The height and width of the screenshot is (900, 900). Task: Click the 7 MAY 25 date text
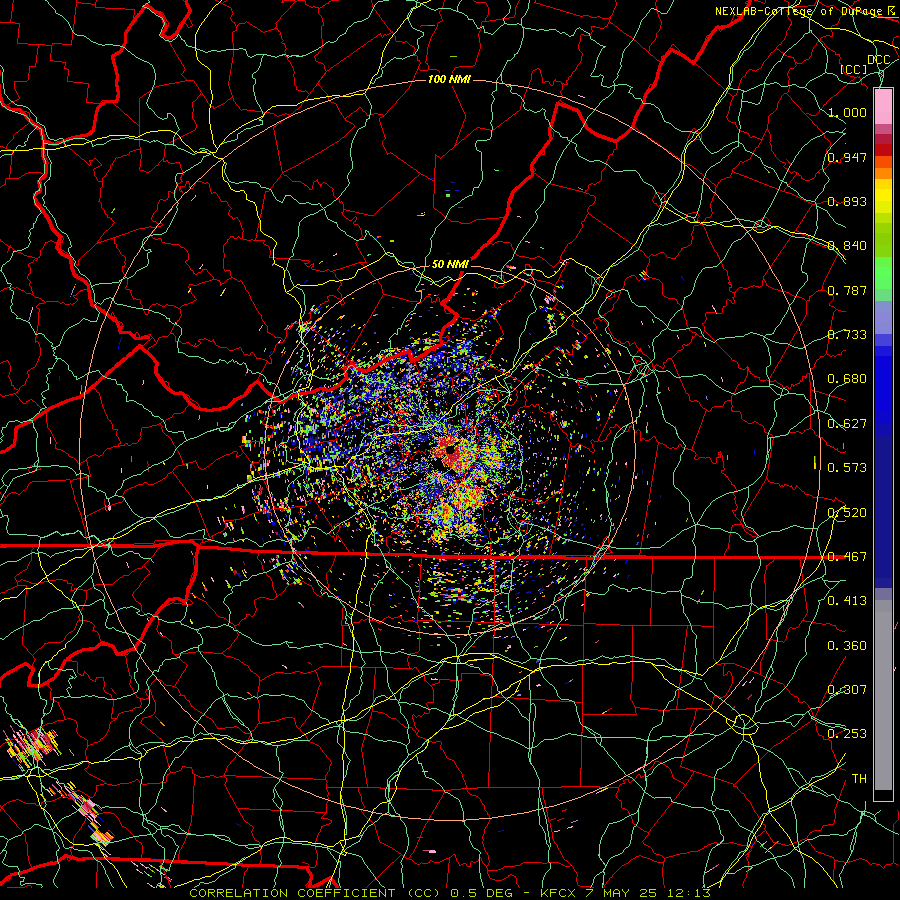[620, 893]
